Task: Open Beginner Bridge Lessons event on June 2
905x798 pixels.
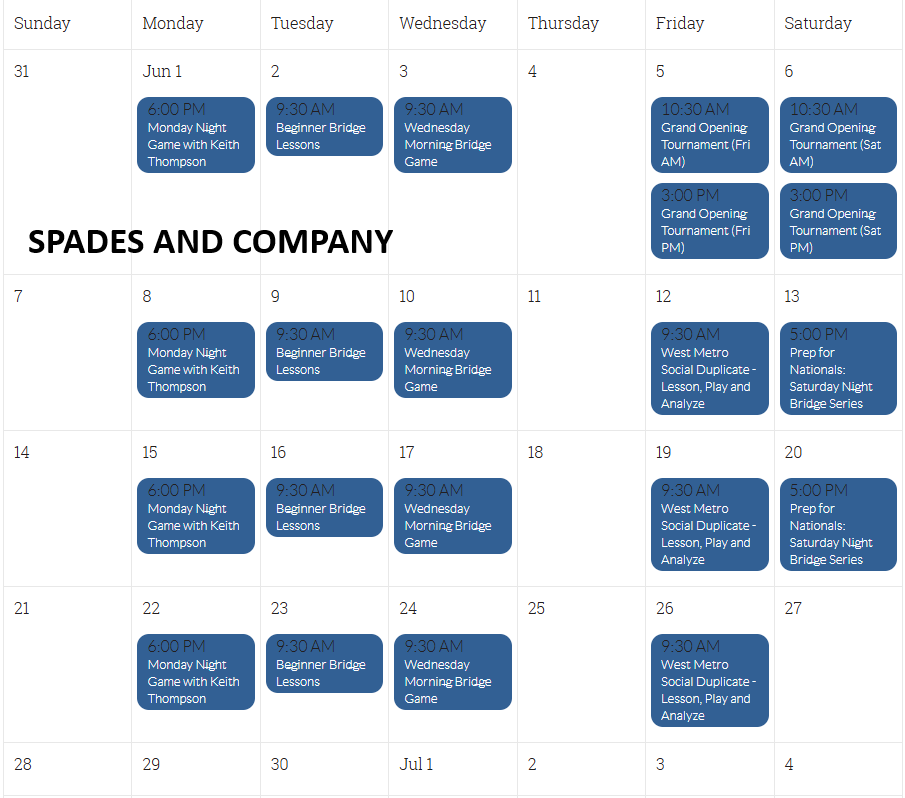Action: [324, 126]
